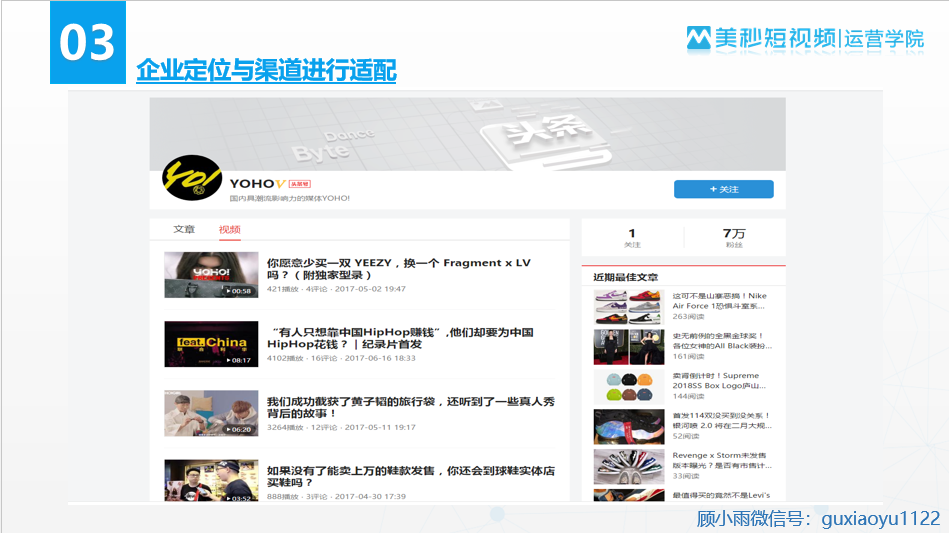949x533 pixels.
Task: Click the 421播放 video stats line
Action: pos(336,289)
